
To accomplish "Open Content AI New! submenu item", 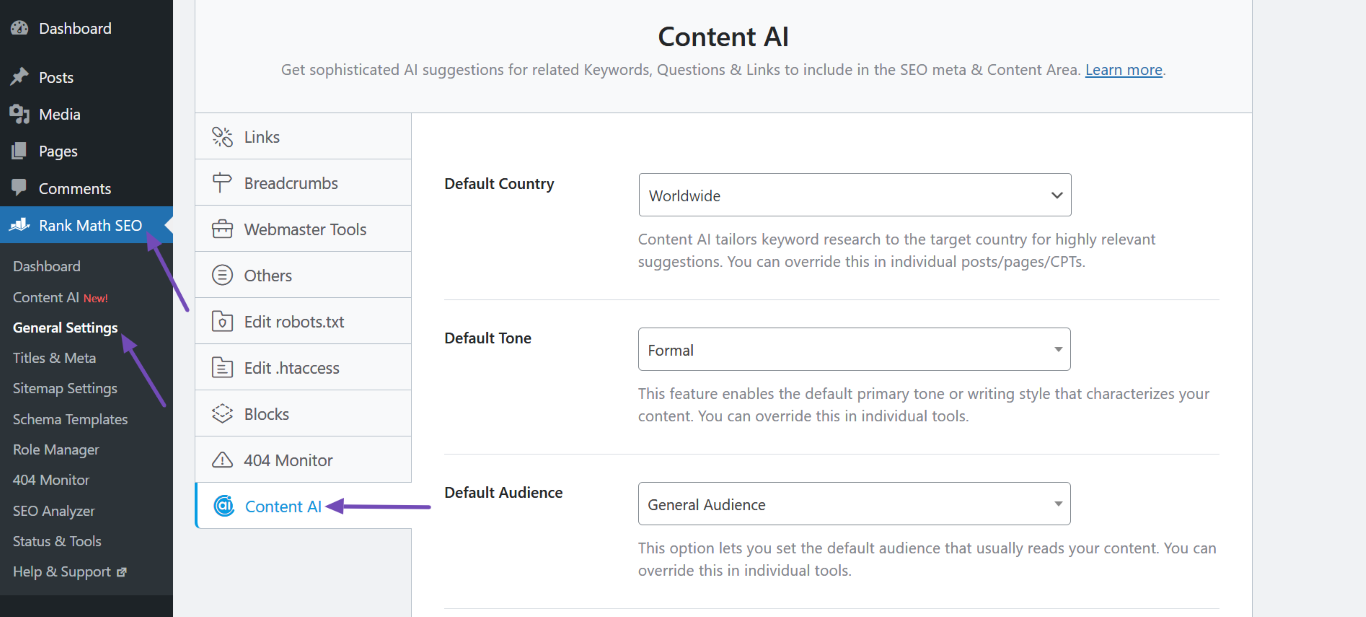I will (x=60, y=297).
